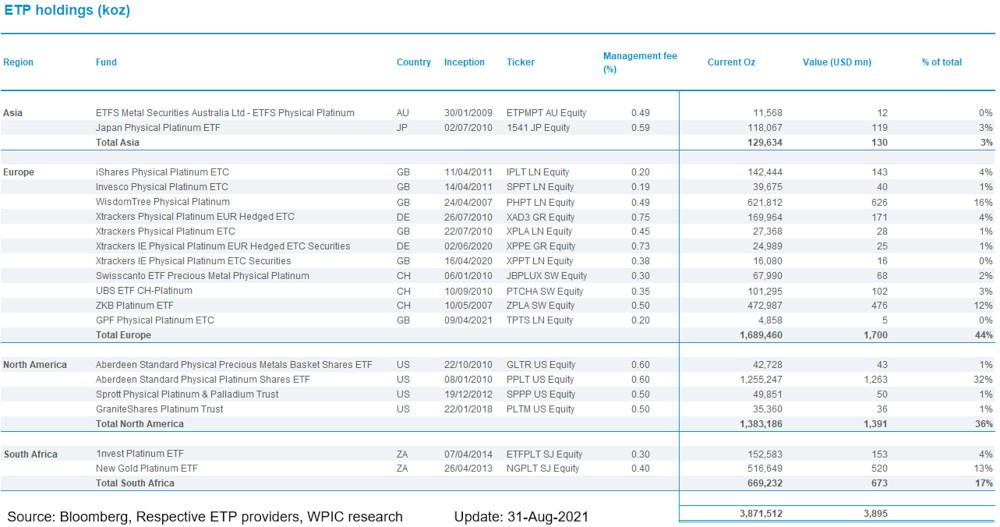Select ticker 'ETPMPT AU Equity'
Screen dimensions: 1000x527
tap(546, 113)
